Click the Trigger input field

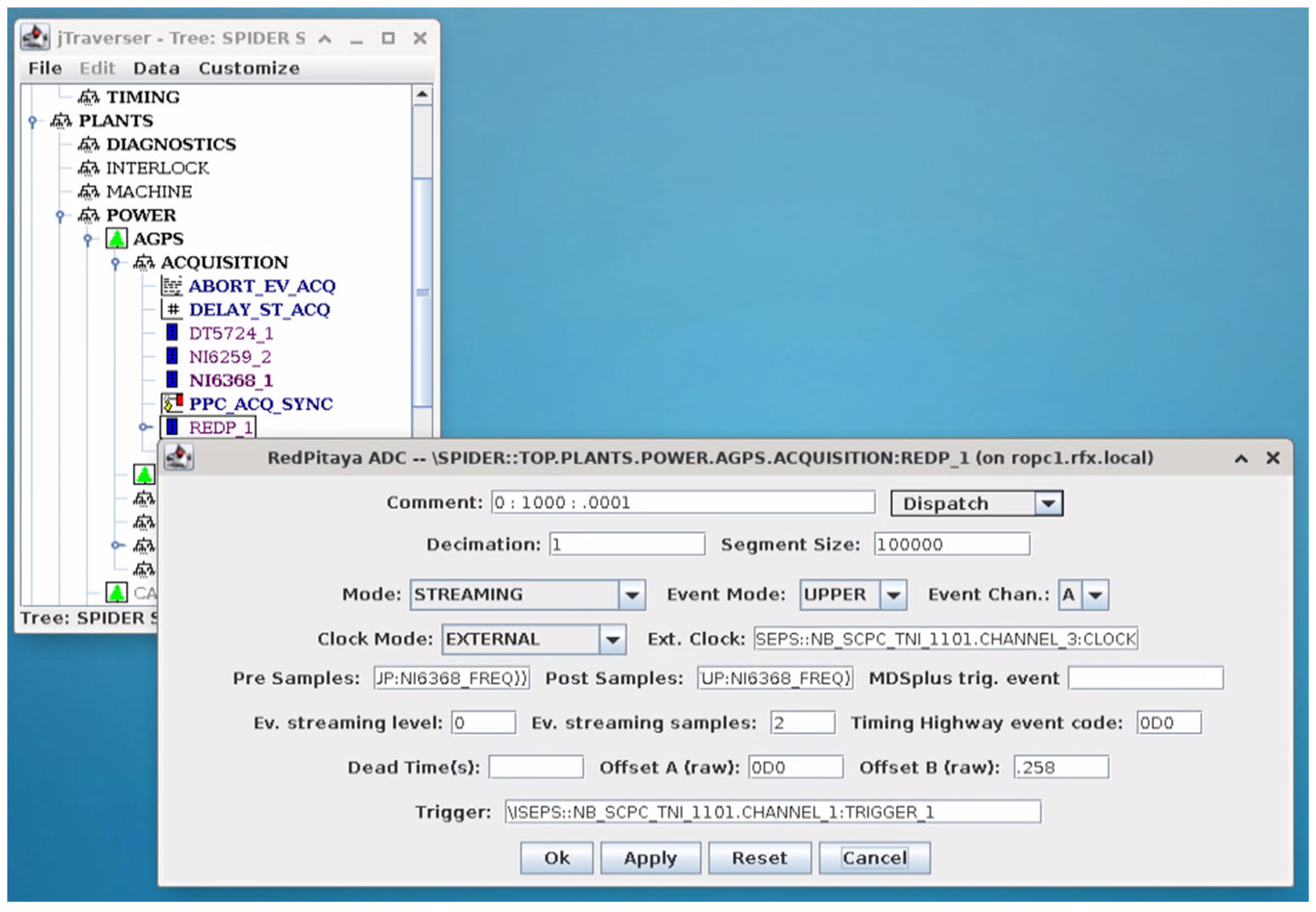tap(772, 812)
